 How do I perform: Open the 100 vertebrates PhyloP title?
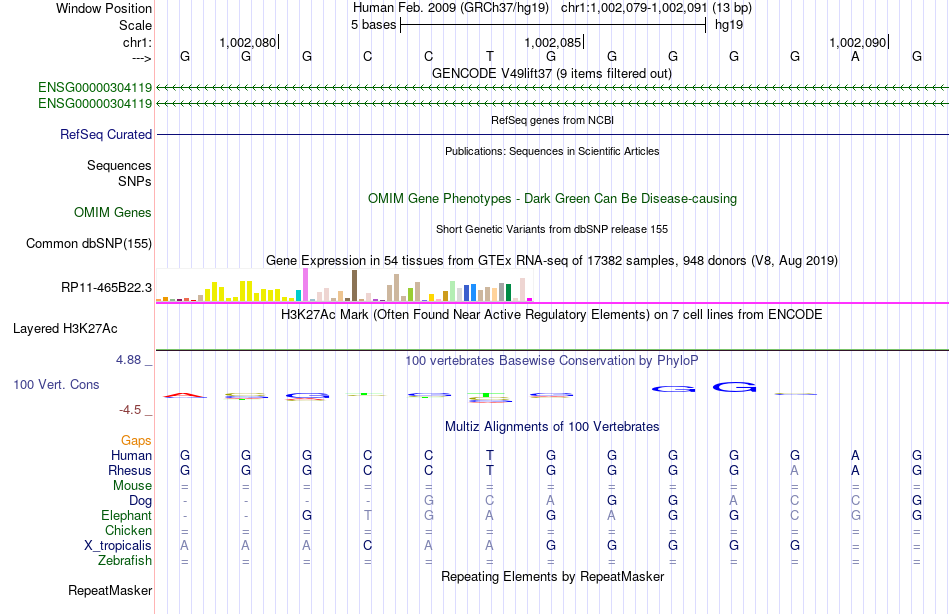551,361
